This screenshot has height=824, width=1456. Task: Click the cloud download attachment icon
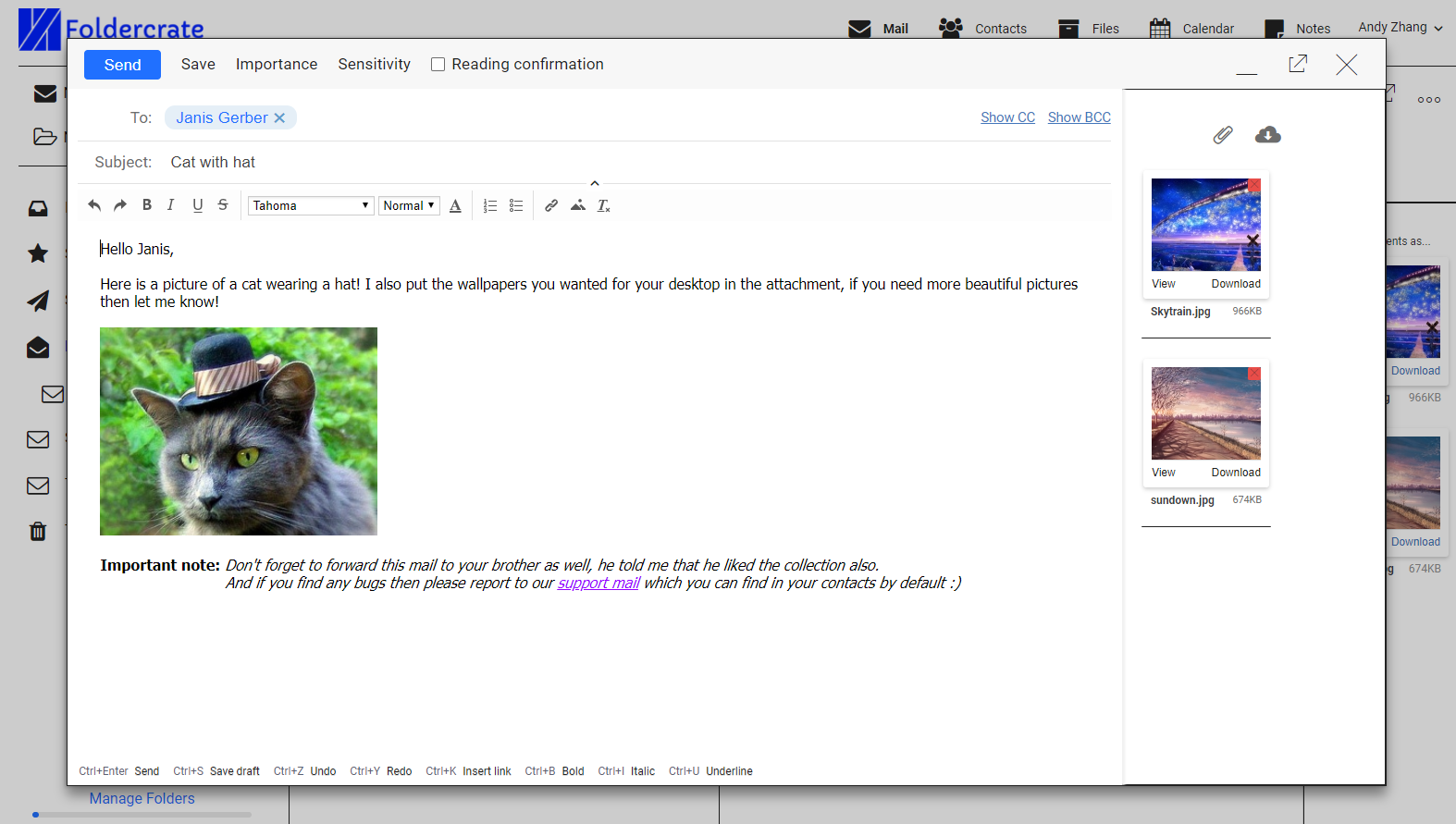pos(1268,135)
